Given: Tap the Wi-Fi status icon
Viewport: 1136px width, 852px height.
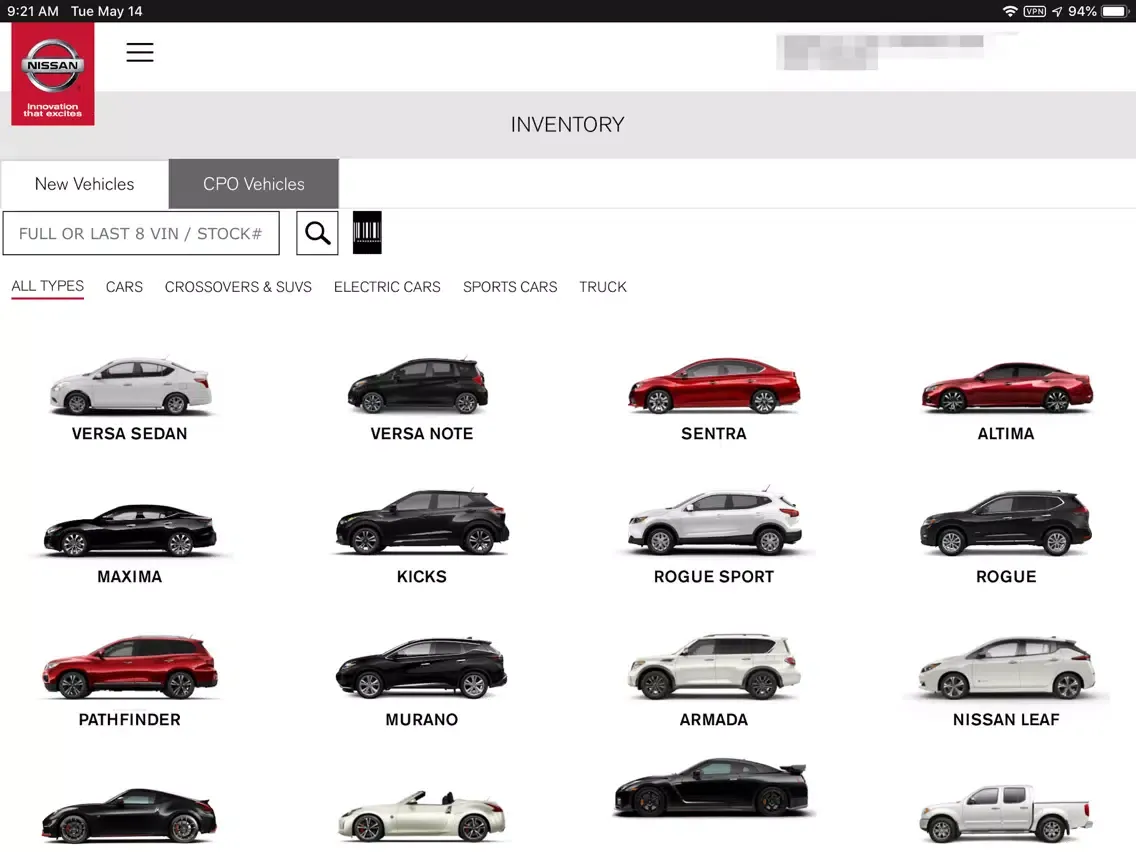Looking at the screenshot, I should (1009, 11).
